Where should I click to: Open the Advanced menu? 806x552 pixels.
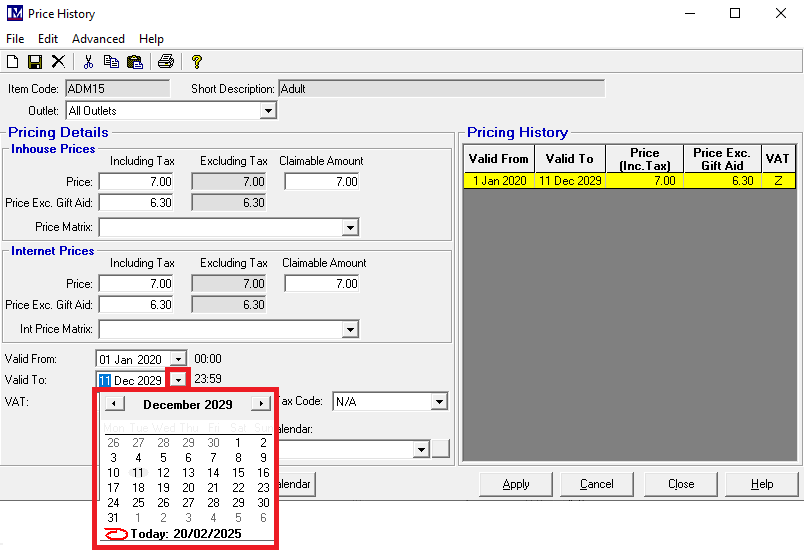click(98, 39)
